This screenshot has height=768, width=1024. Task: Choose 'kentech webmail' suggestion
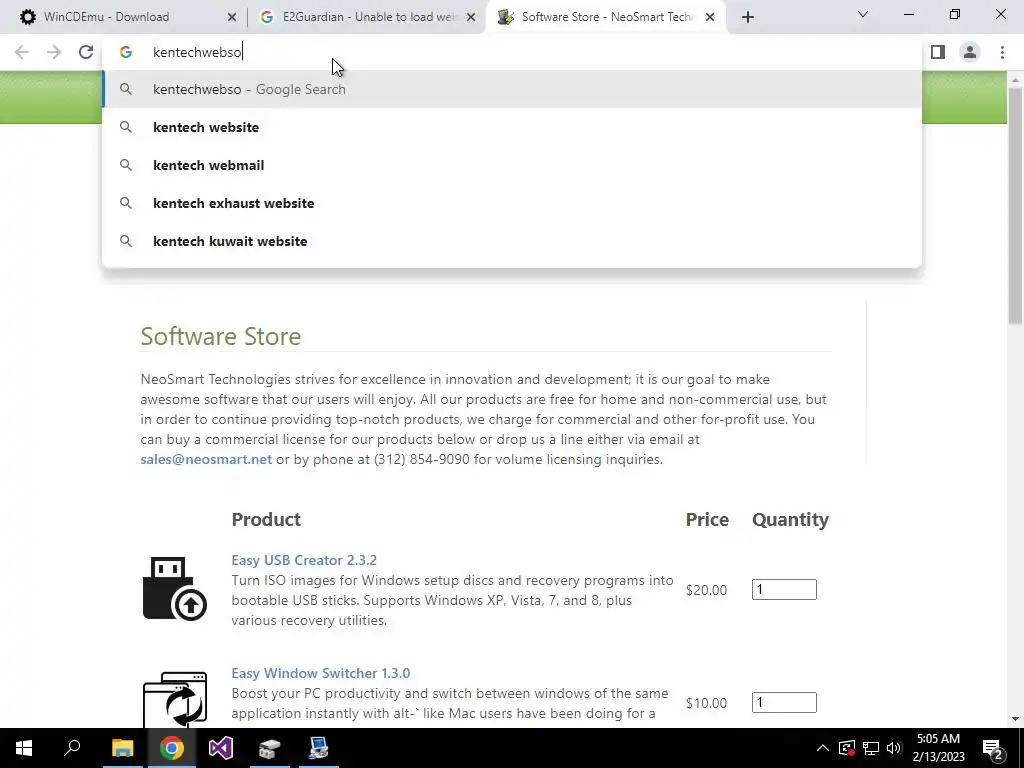(512, 165)
